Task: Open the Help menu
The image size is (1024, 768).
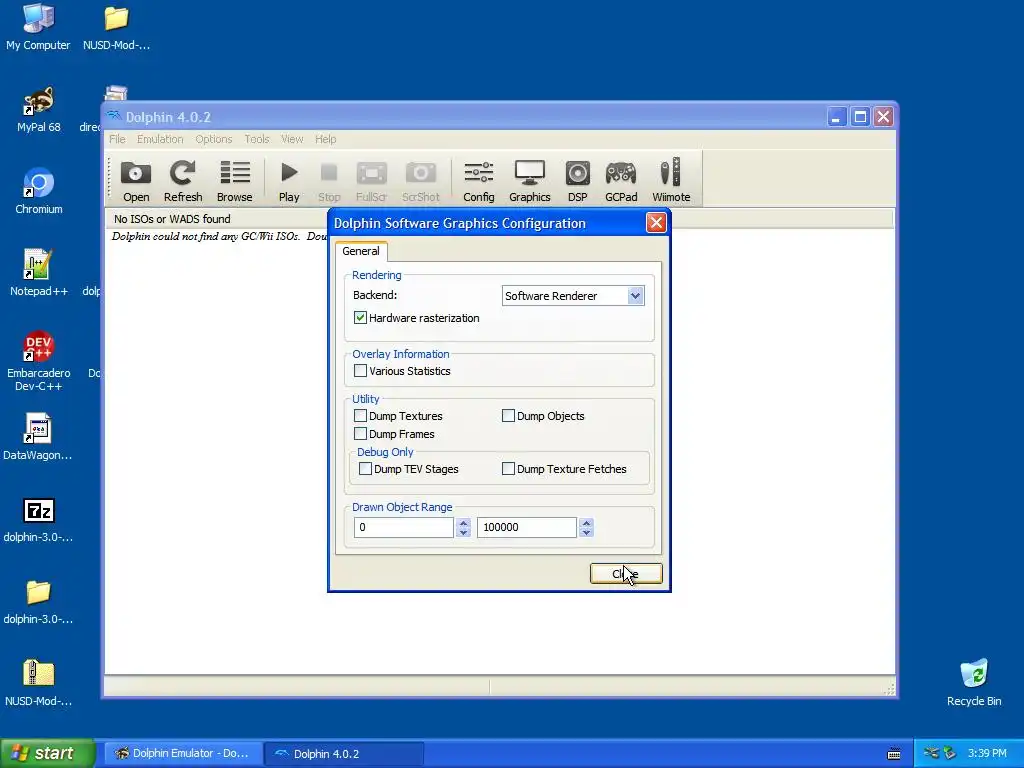Action: 325,139
